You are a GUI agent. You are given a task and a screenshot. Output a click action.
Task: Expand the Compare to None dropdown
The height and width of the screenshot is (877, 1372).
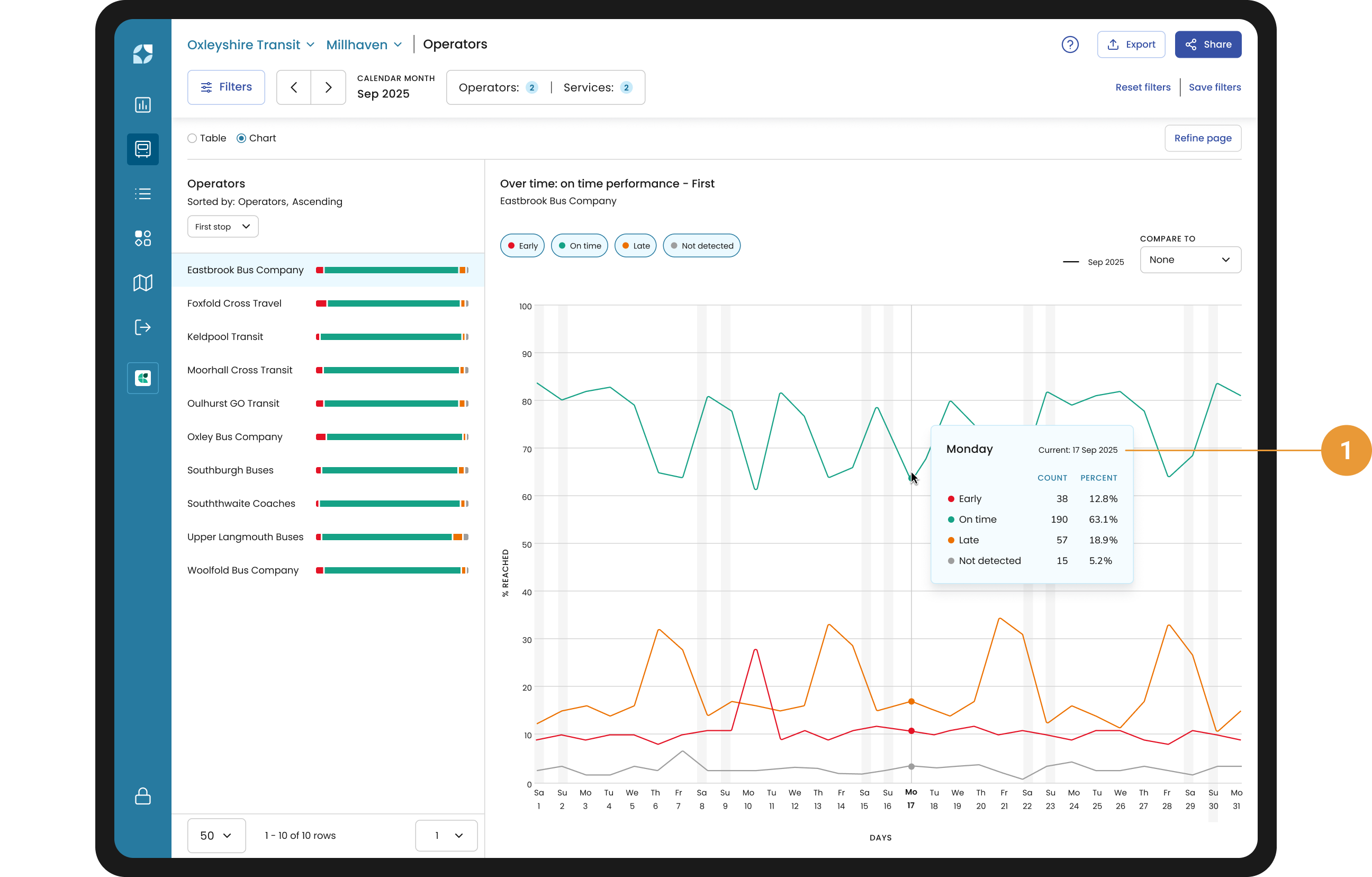point(1190,260)
